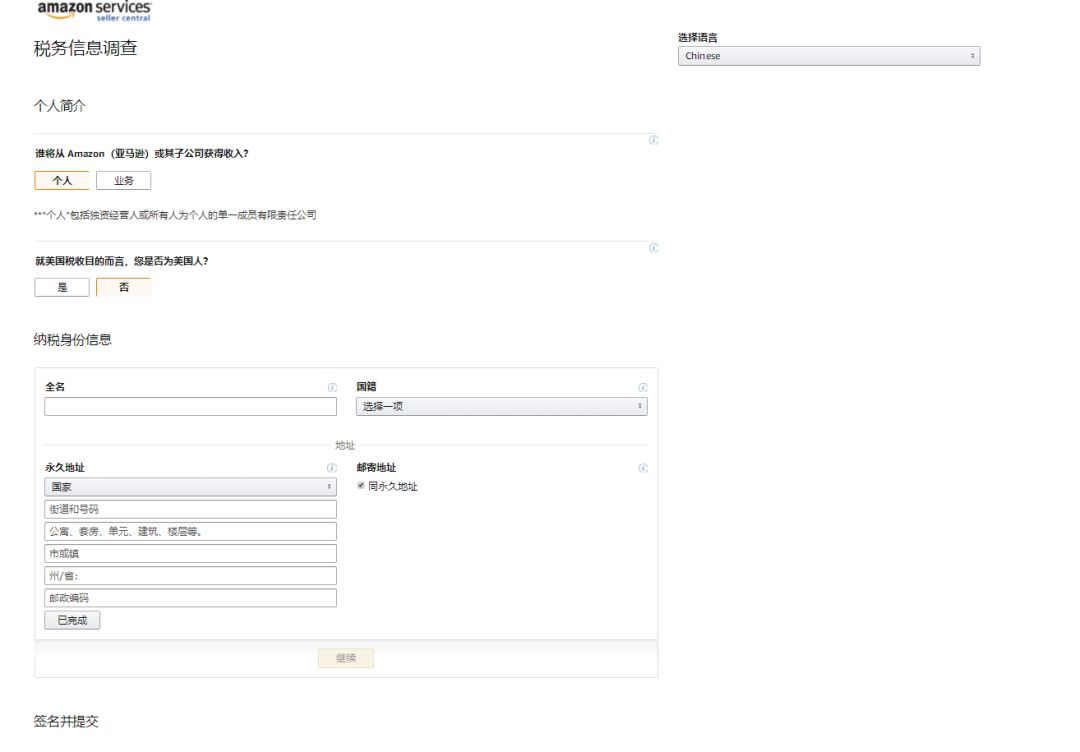Viewport: 1080px width, 752px height.
Task: Select 个人 as income recipient
Action: (x=62, y=180)
